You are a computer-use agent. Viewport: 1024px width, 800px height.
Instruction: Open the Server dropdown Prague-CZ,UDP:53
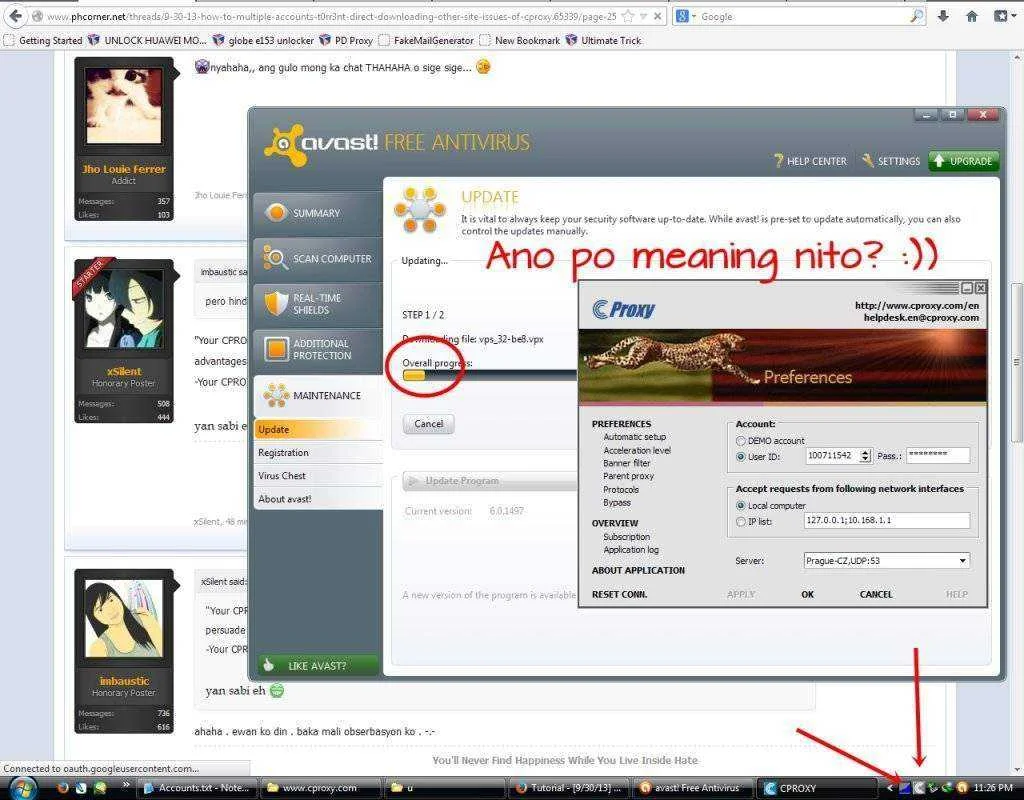(x=886, y=560)
